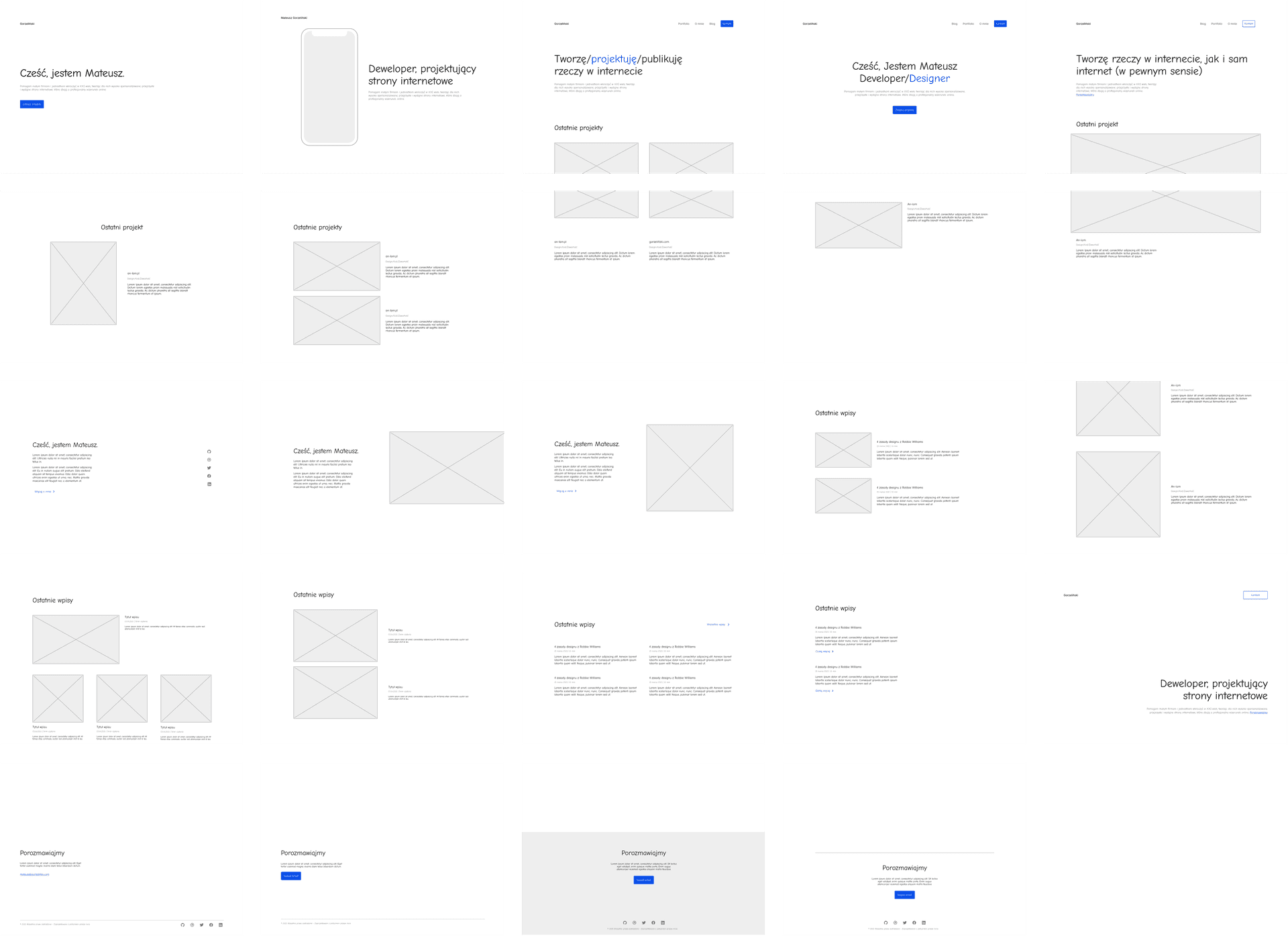Click LinkedIn icon in first mockup's footer
Viewport: 1288px width, 936px height.
click(x=221, y=925)
